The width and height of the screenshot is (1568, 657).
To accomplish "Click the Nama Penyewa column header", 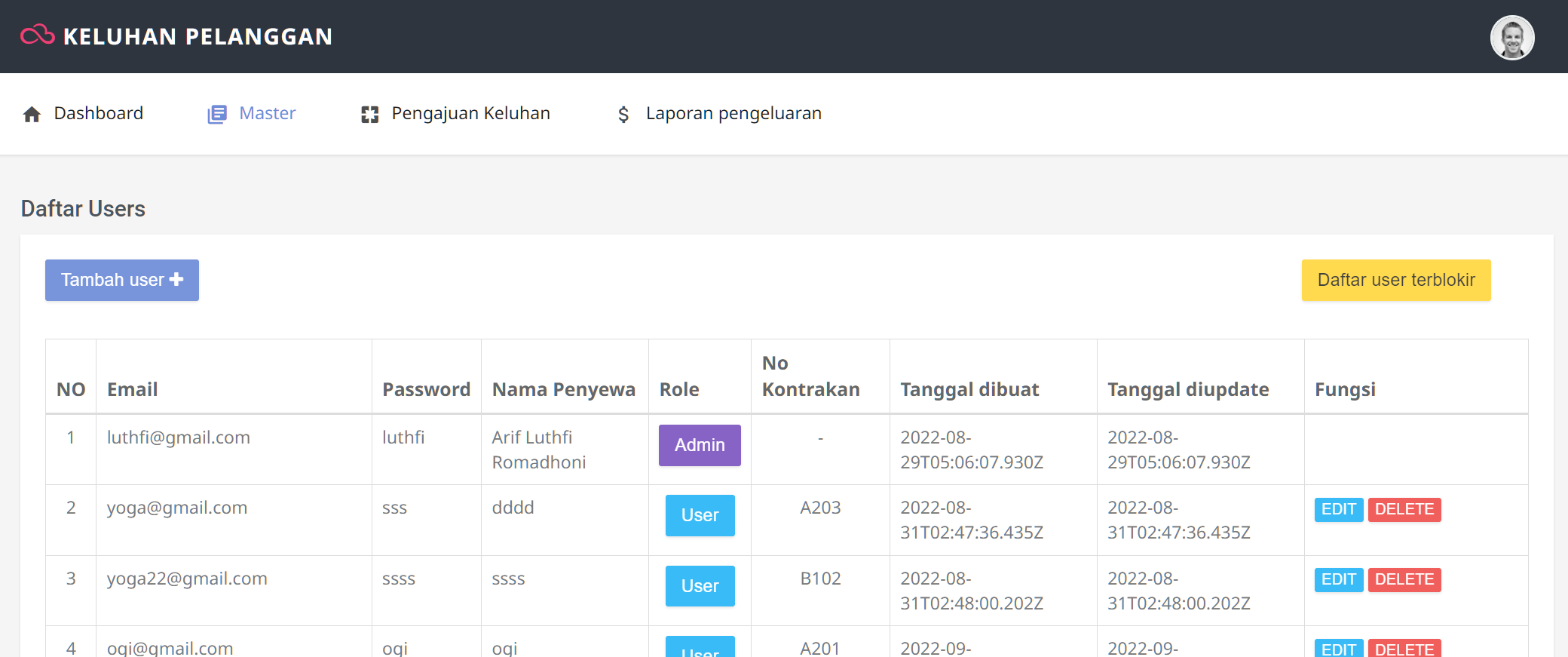I will 563,389.
